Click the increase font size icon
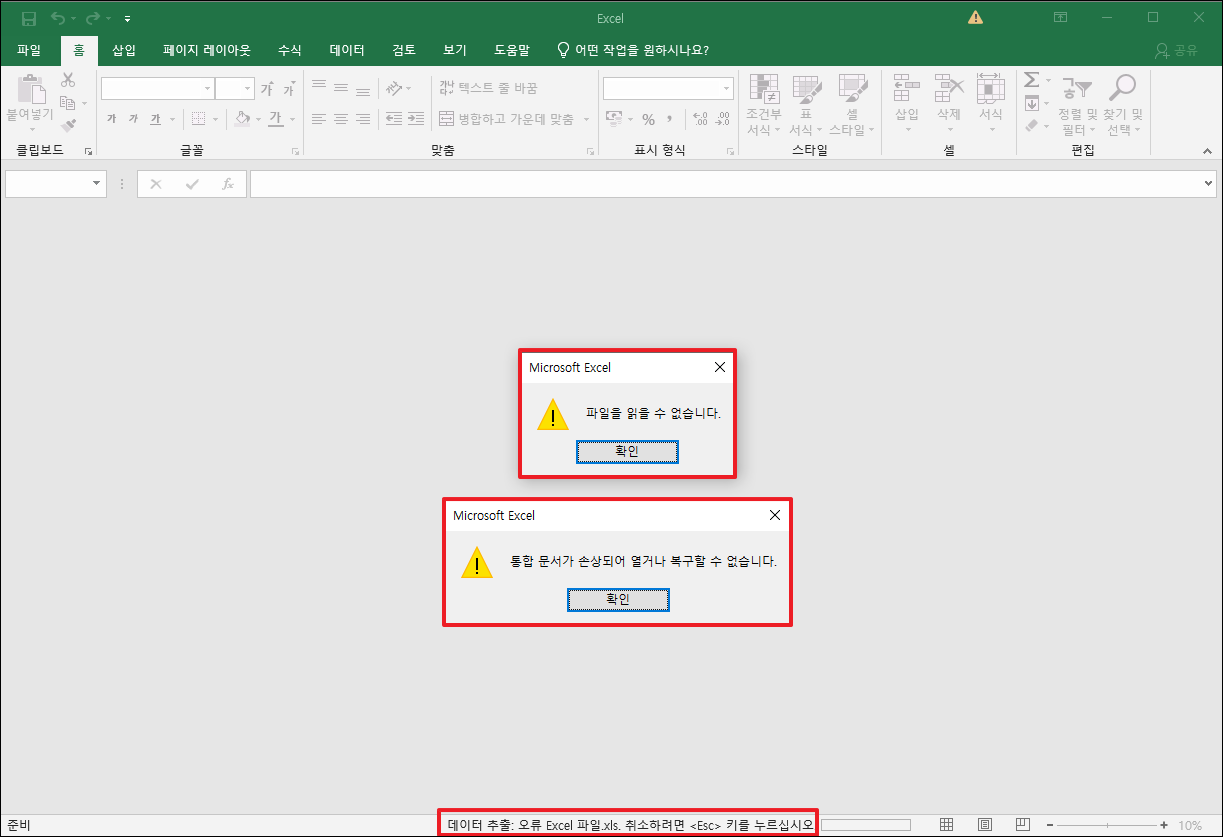1223x837 pixels. (267, 89)
